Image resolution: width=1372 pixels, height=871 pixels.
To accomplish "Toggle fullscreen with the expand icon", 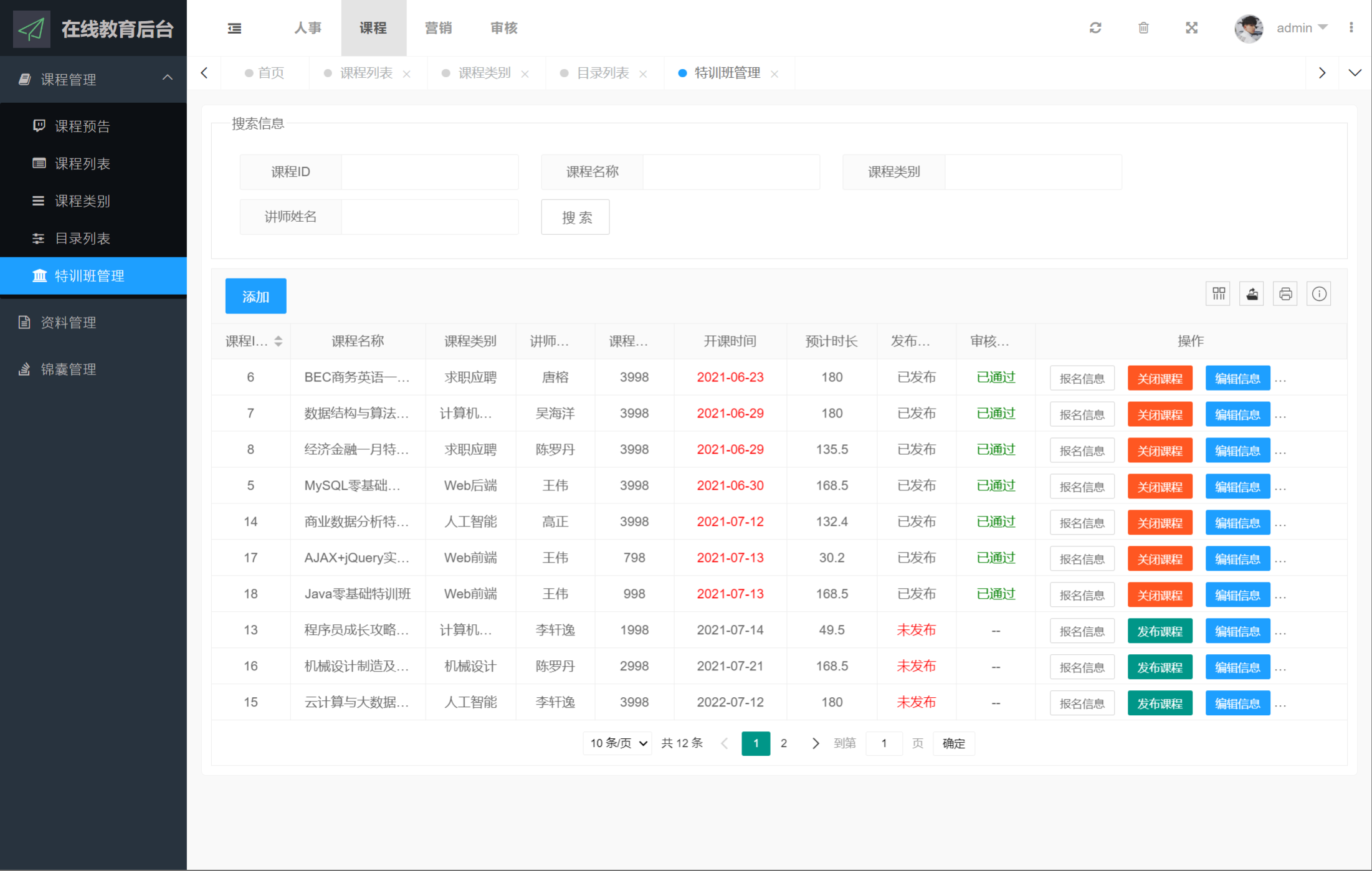I will point(1191,28).
